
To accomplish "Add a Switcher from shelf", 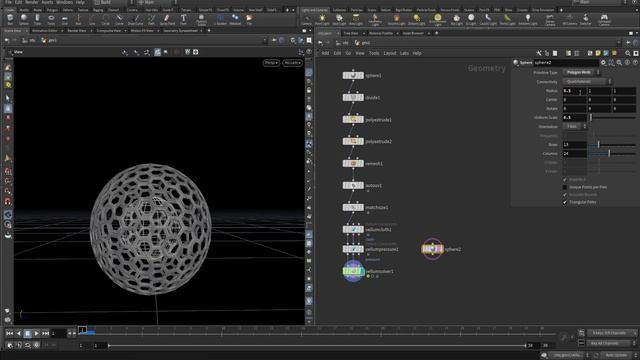I will click(x=586, y=19).
